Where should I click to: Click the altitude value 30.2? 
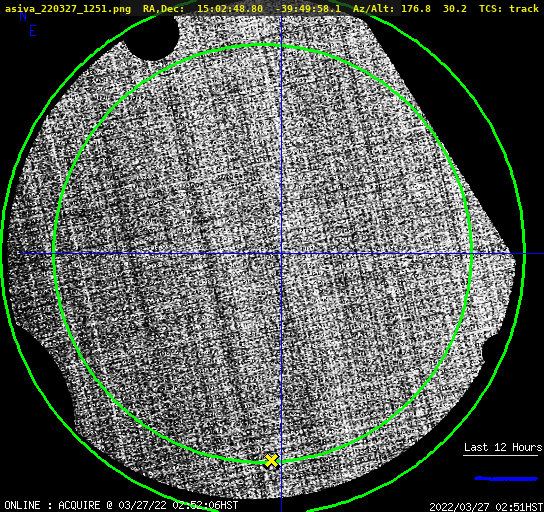coord(454,9)
